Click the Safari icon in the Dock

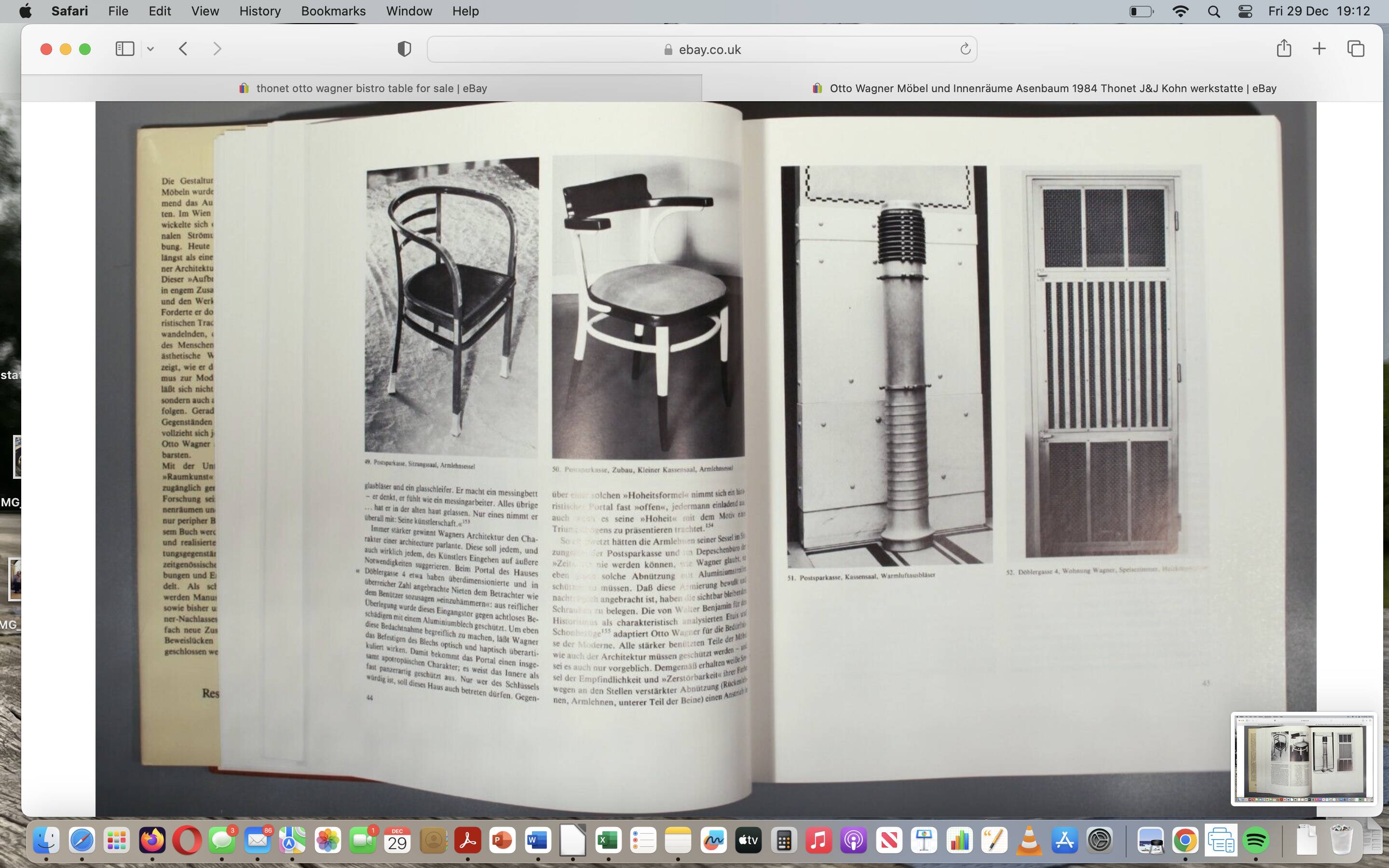click(x=82, y=841)
